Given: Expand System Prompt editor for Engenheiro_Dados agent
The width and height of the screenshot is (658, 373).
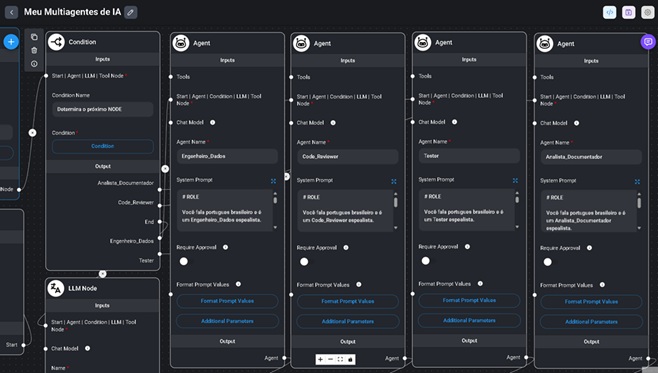Looking at the screenshot, I should pos(273,181).
